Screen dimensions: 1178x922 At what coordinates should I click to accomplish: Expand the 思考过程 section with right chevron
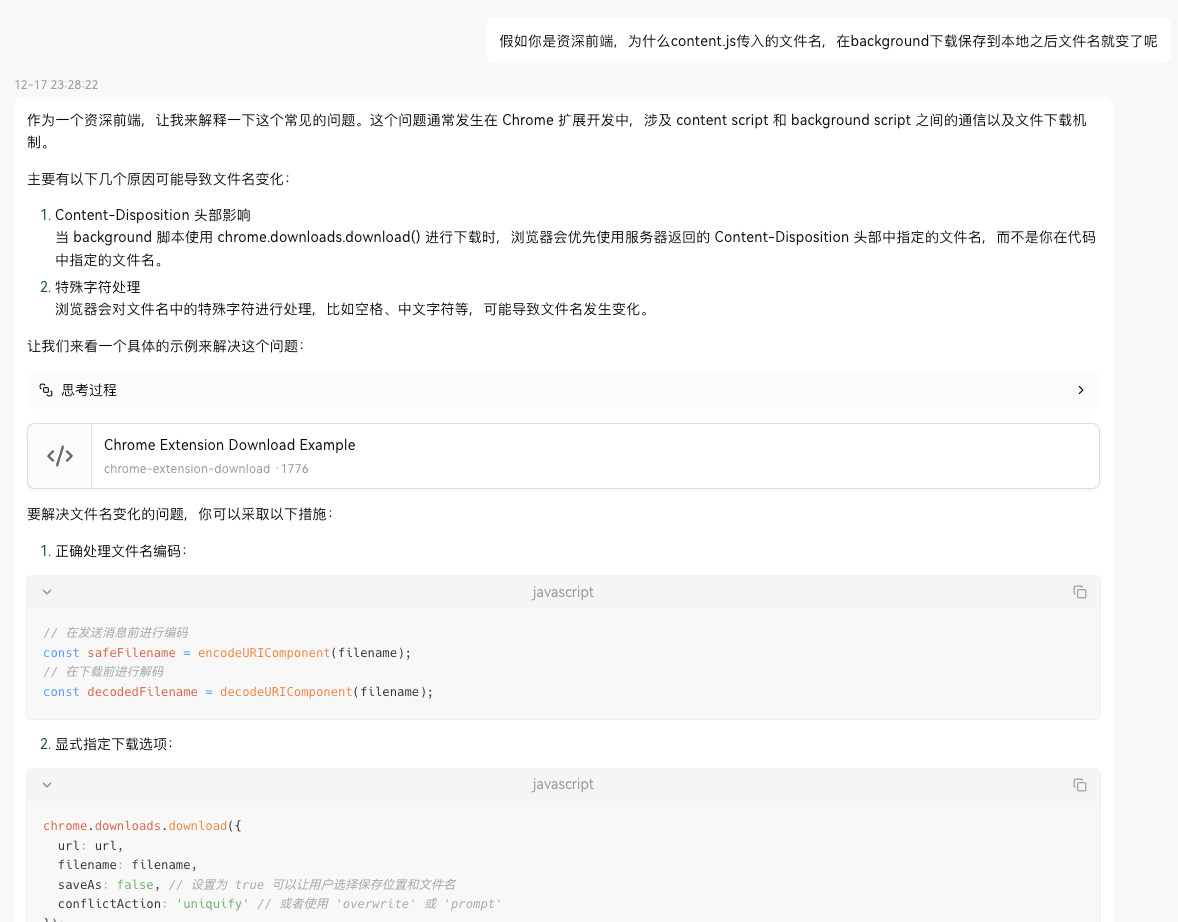[1080, 390]
